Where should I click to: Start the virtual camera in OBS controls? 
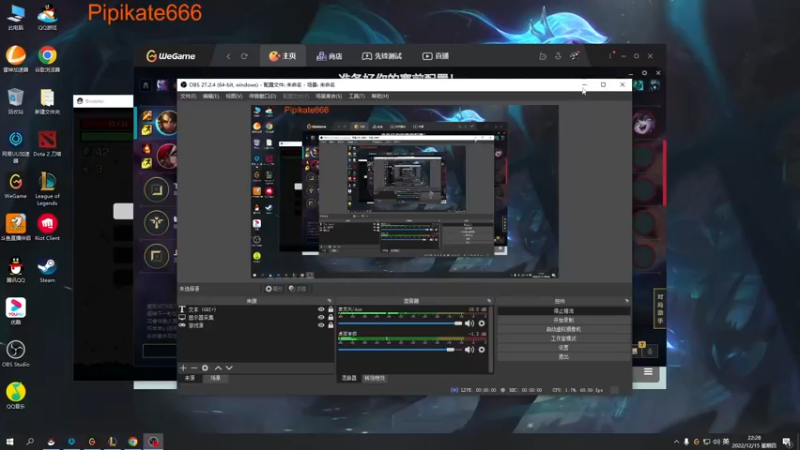pos(563,329)
